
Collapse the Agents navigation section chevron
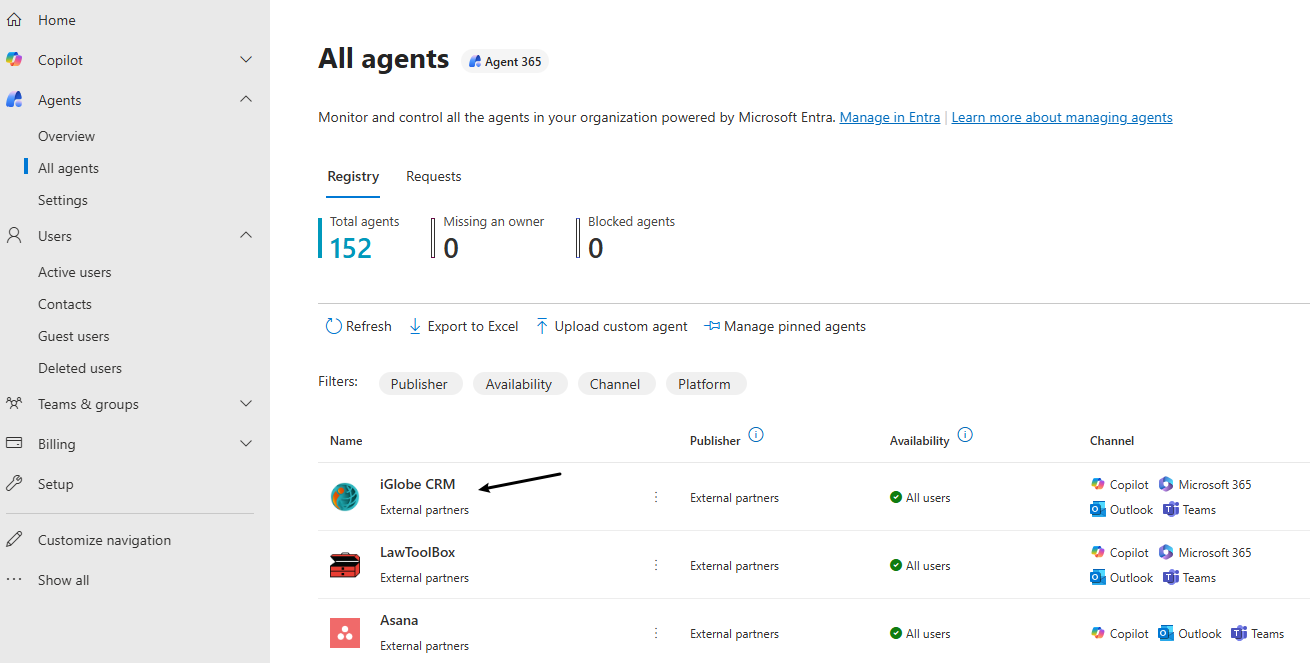[x=246, y=99]
